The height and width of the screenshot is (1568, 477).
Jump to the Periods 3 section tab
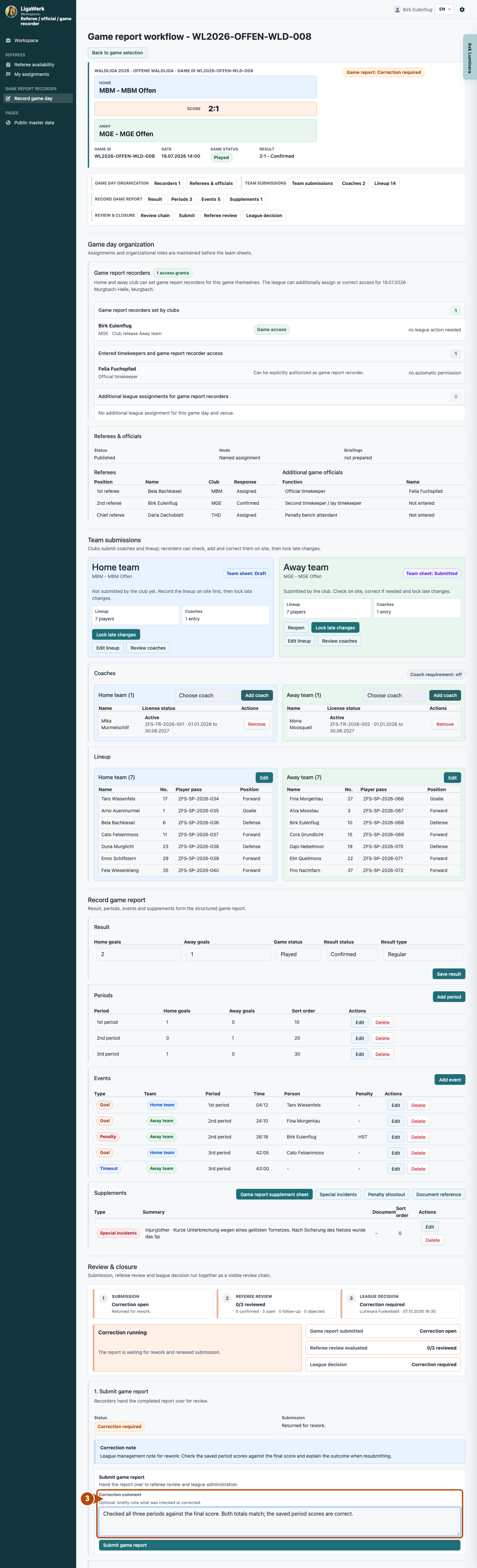pos(181,199)
